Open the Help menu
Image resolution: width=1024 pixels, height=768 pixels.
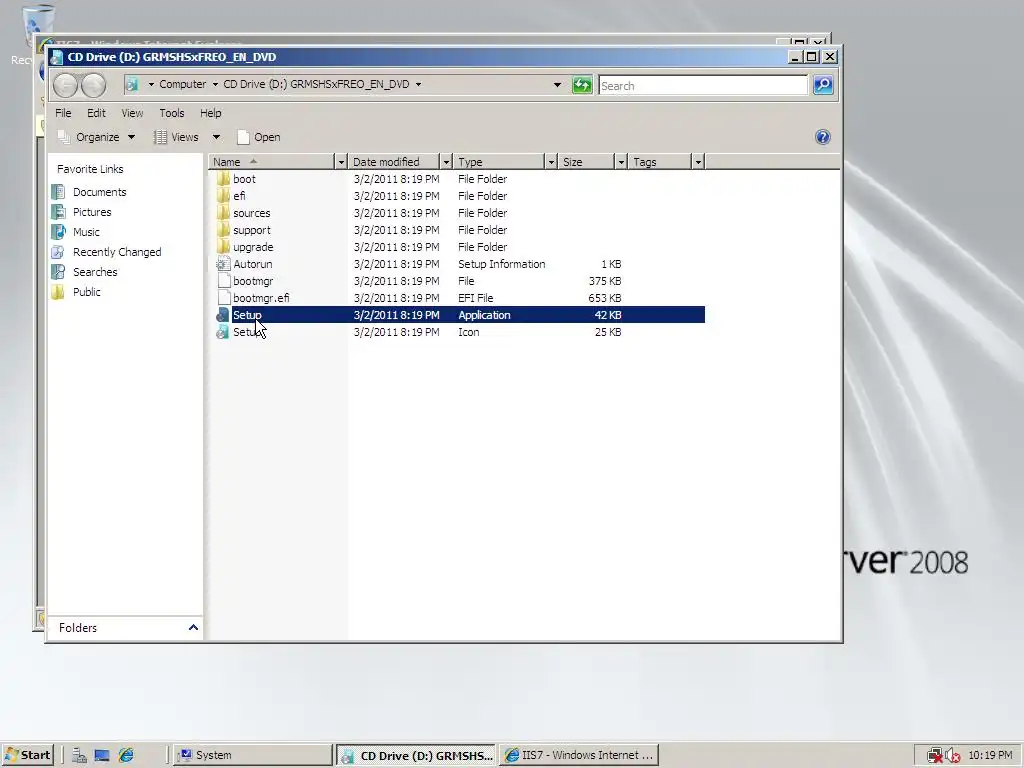tap(210, 113)
